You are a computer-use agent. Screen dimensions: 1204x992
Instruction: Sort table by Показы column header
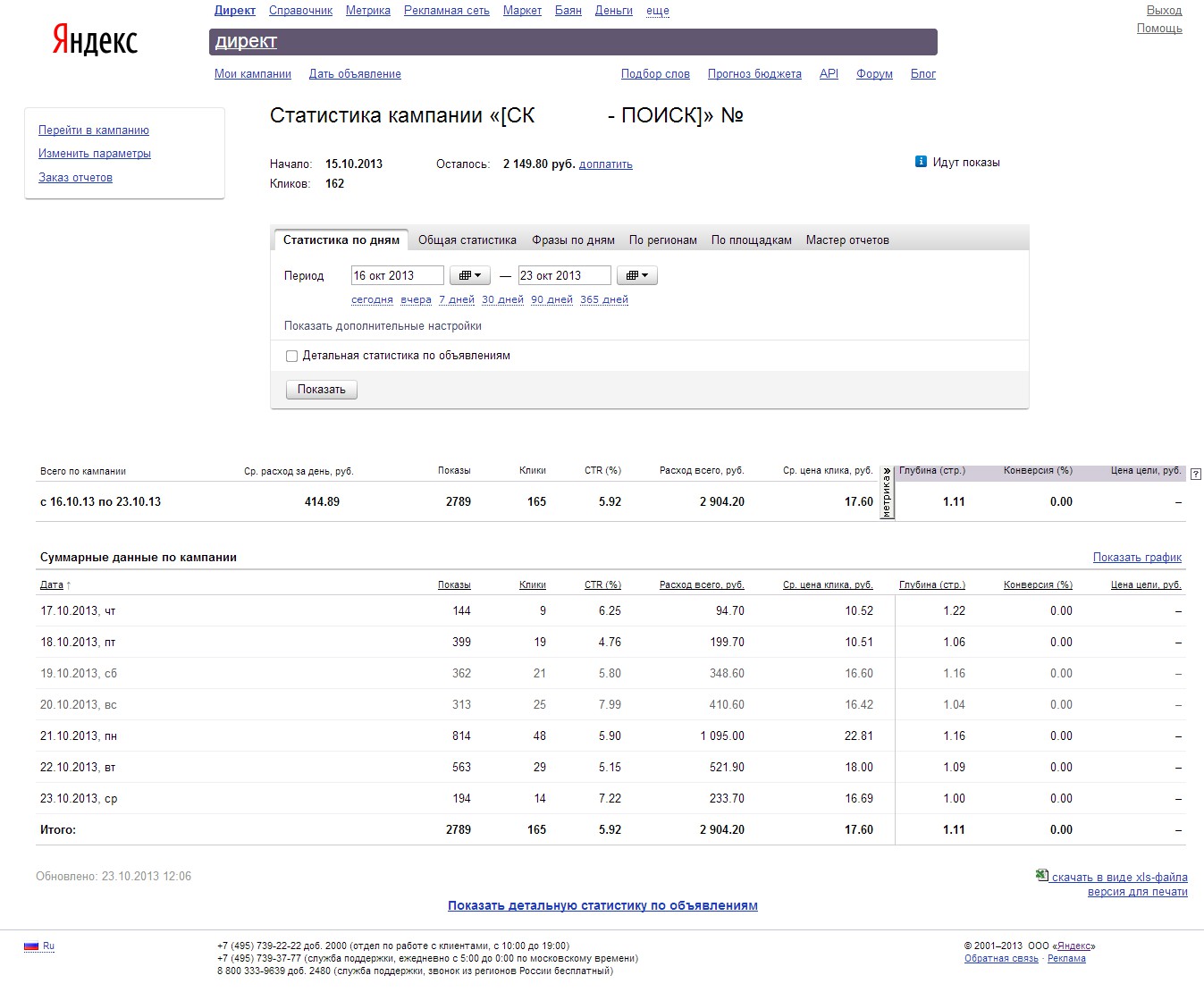[454, 585]
